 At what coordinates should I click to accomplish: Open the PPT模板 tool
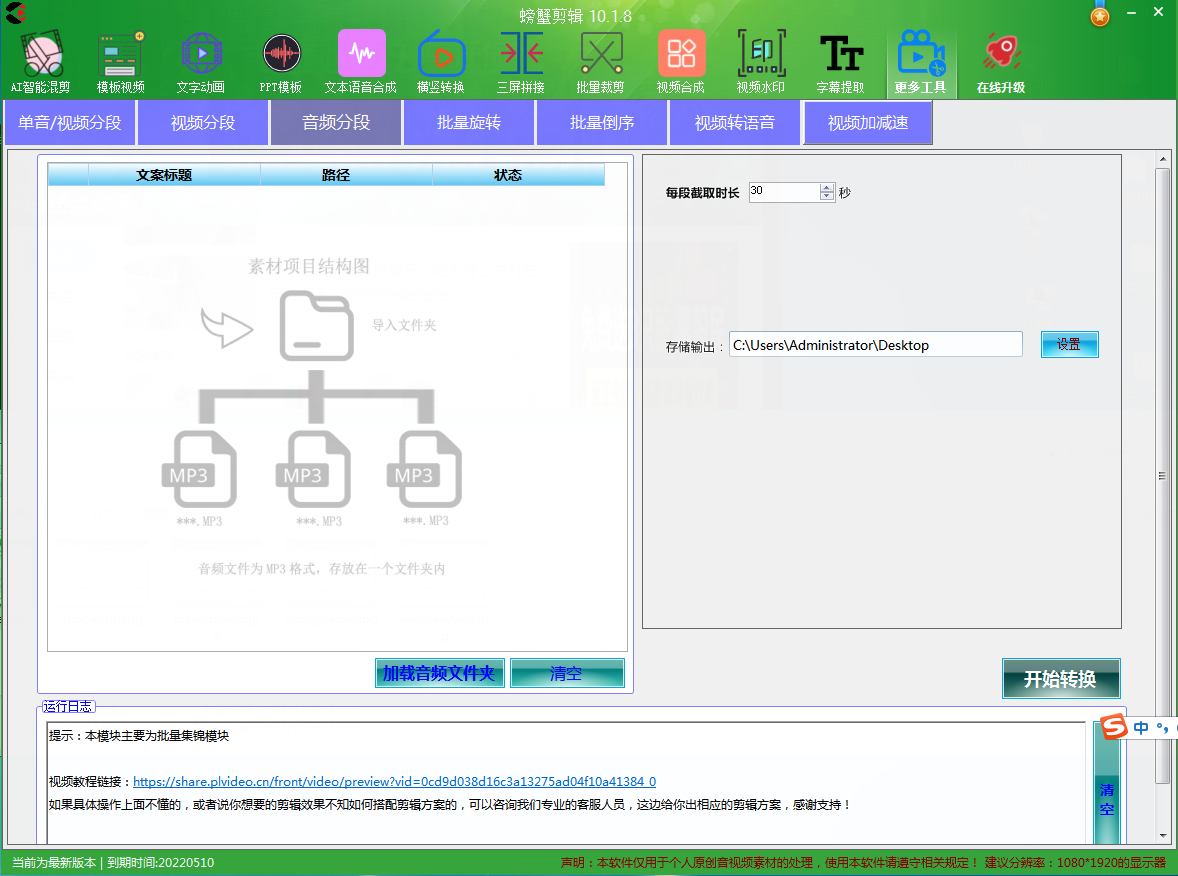tap(281, 63)
